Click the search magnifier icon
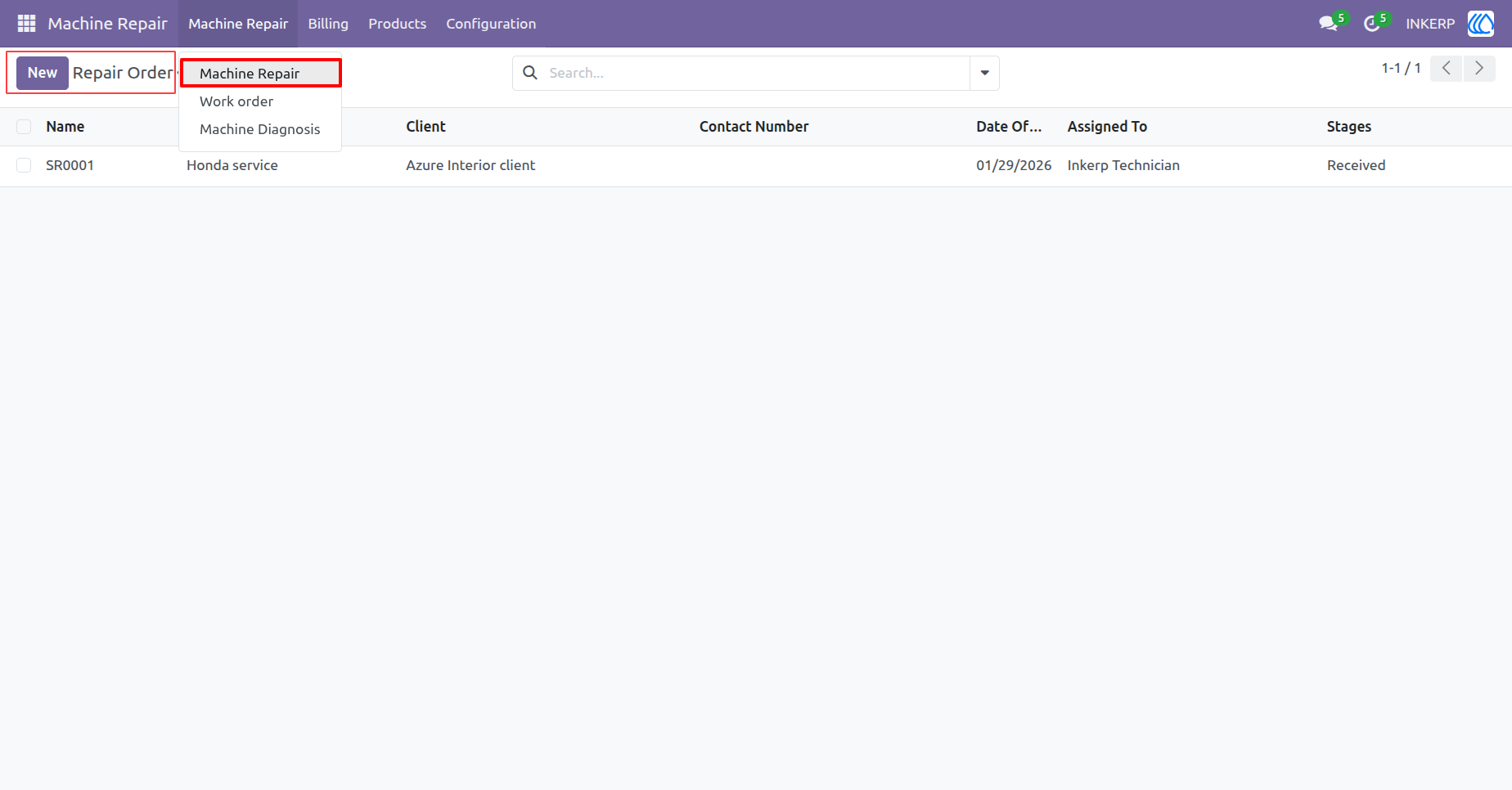This screenshot has width=1512, height=790. coord(530,73)
